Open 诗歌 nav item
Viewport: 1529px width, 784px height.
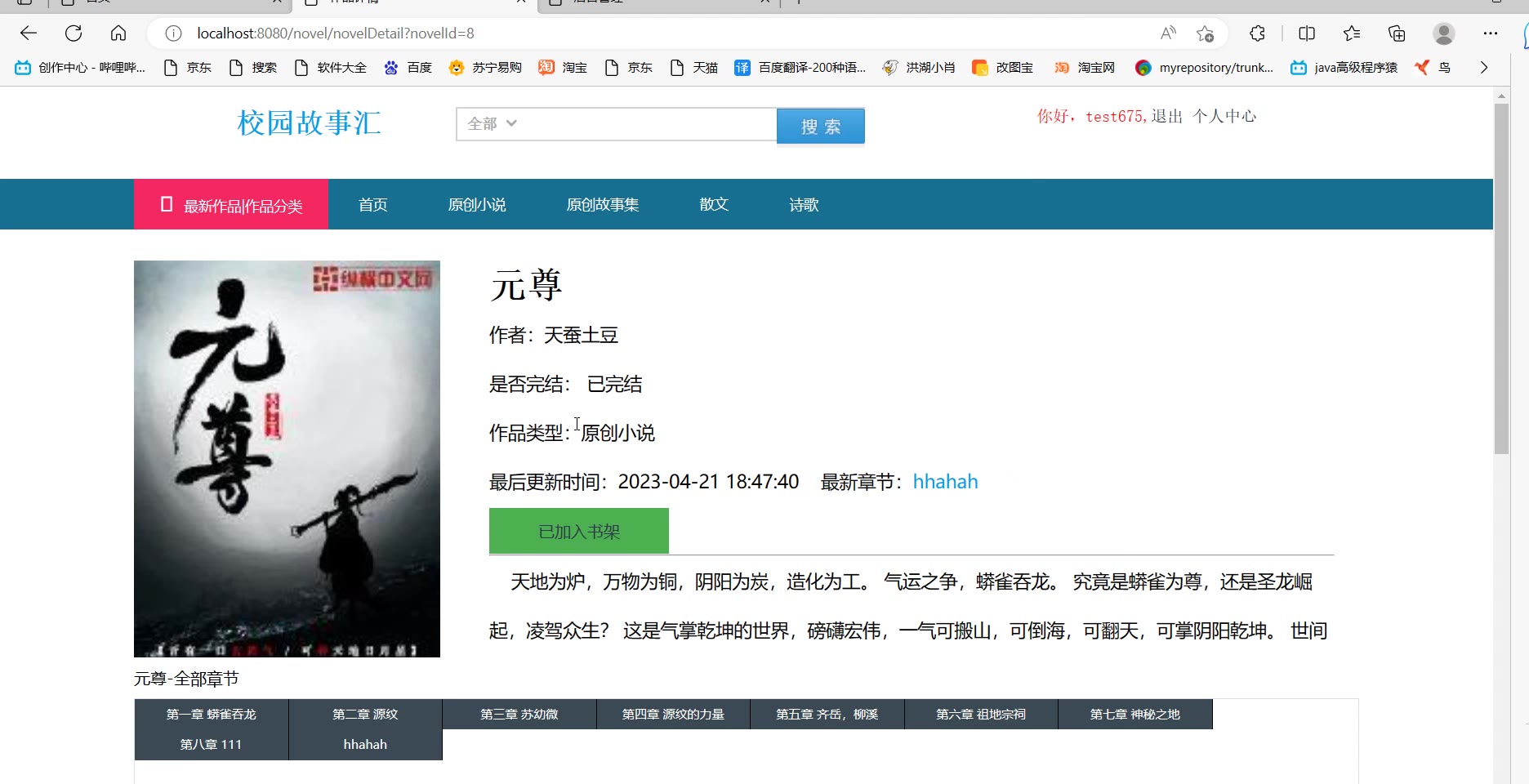pyautogui.click(x=804, y=205)
